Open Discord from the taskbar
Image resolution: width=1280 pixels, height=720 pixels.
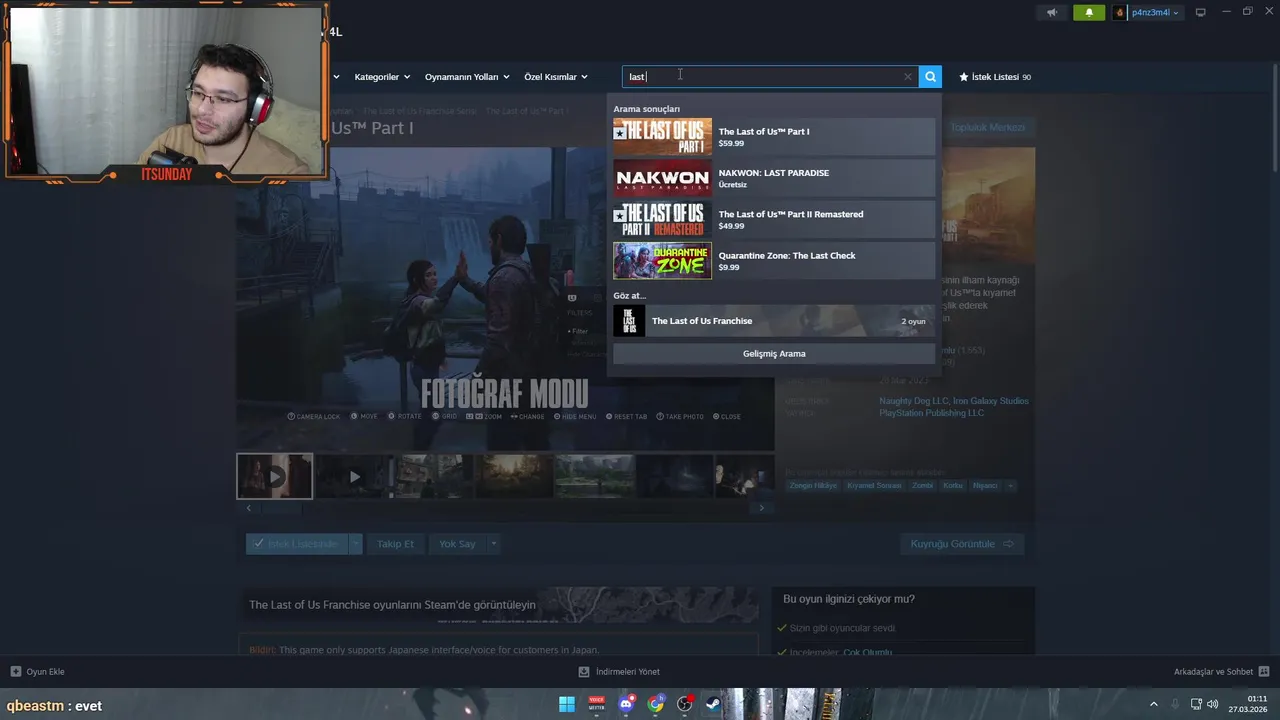point(626,704)
